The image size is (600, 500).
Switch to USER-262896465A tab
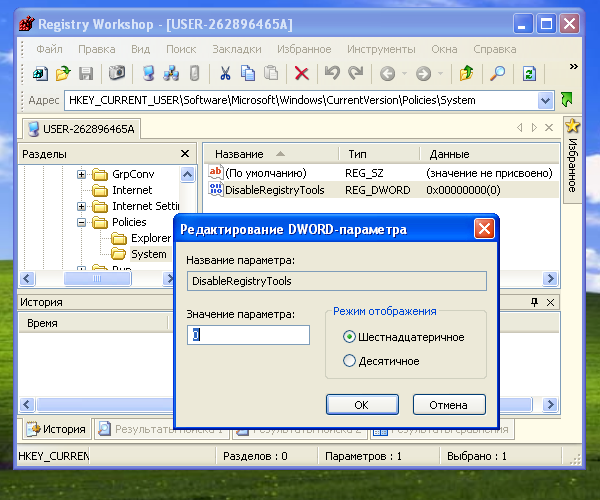pos(82,129)
